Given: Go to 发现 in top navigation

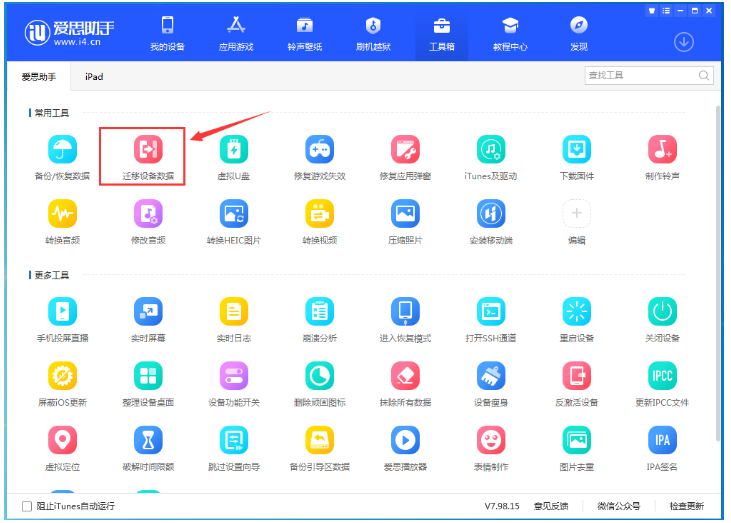Looking at the screenshot, I should coord(579,34).
